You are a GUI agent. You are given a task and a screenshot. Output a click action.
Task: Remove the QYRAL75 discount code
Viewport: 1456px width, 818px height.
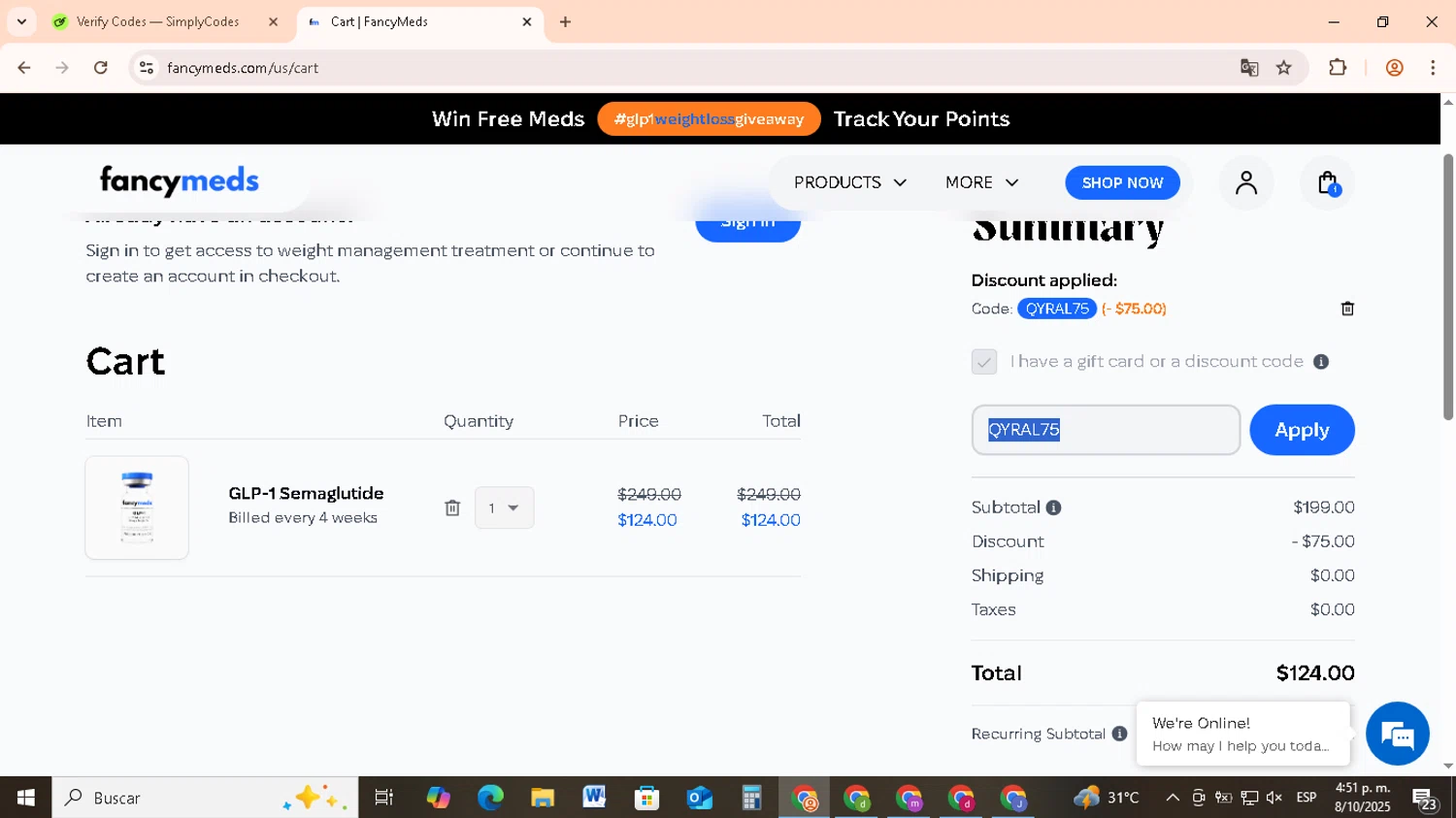pyautogui.click(x=1347, y=309)
